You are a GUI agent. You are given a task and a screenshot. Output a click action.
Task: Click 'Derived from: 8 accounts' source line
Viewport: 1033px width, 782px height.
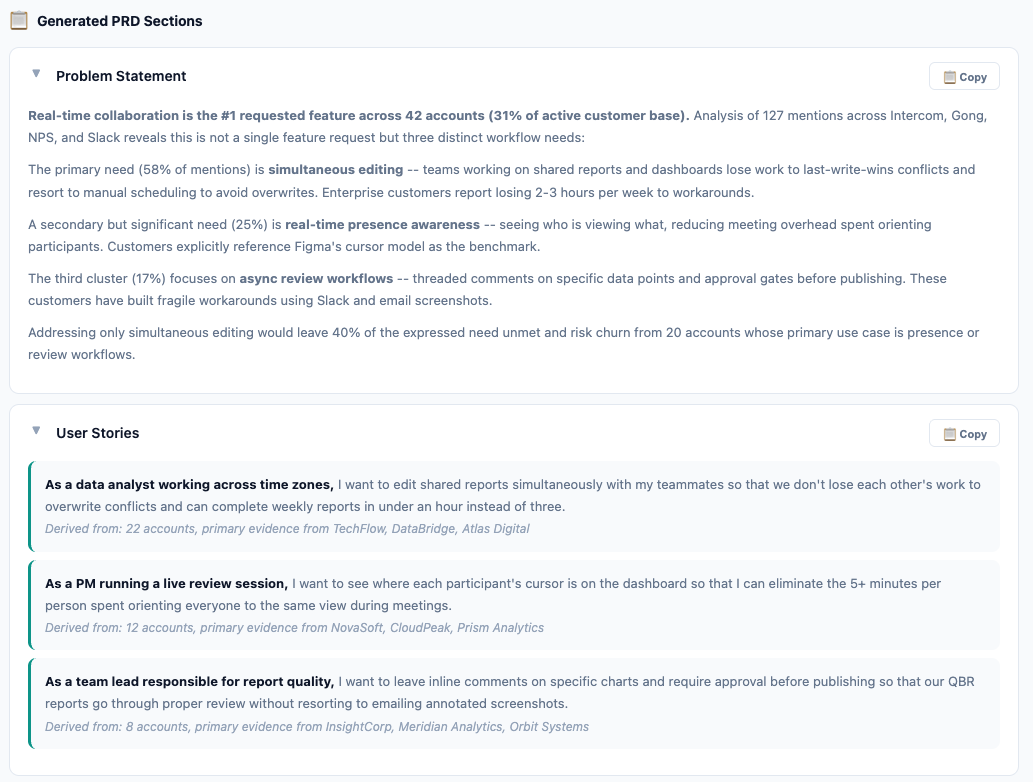click(x=317, y=726)
